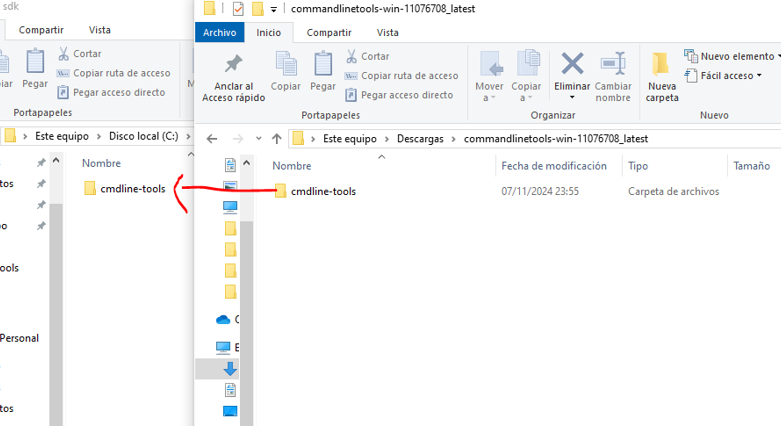781x426 pixels.
Task: Click the 'Eliminar' red X icon
Action: (x=572, y=65)
